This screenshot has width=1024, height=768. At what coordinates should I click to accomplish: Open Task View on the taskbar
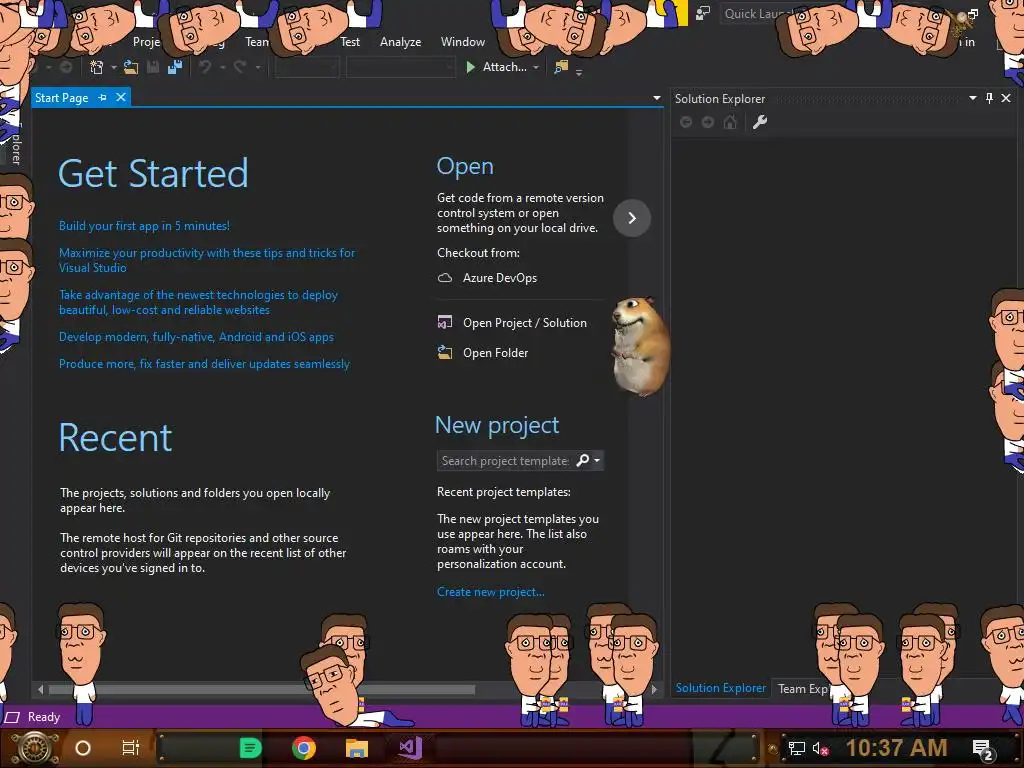point(131,748)
